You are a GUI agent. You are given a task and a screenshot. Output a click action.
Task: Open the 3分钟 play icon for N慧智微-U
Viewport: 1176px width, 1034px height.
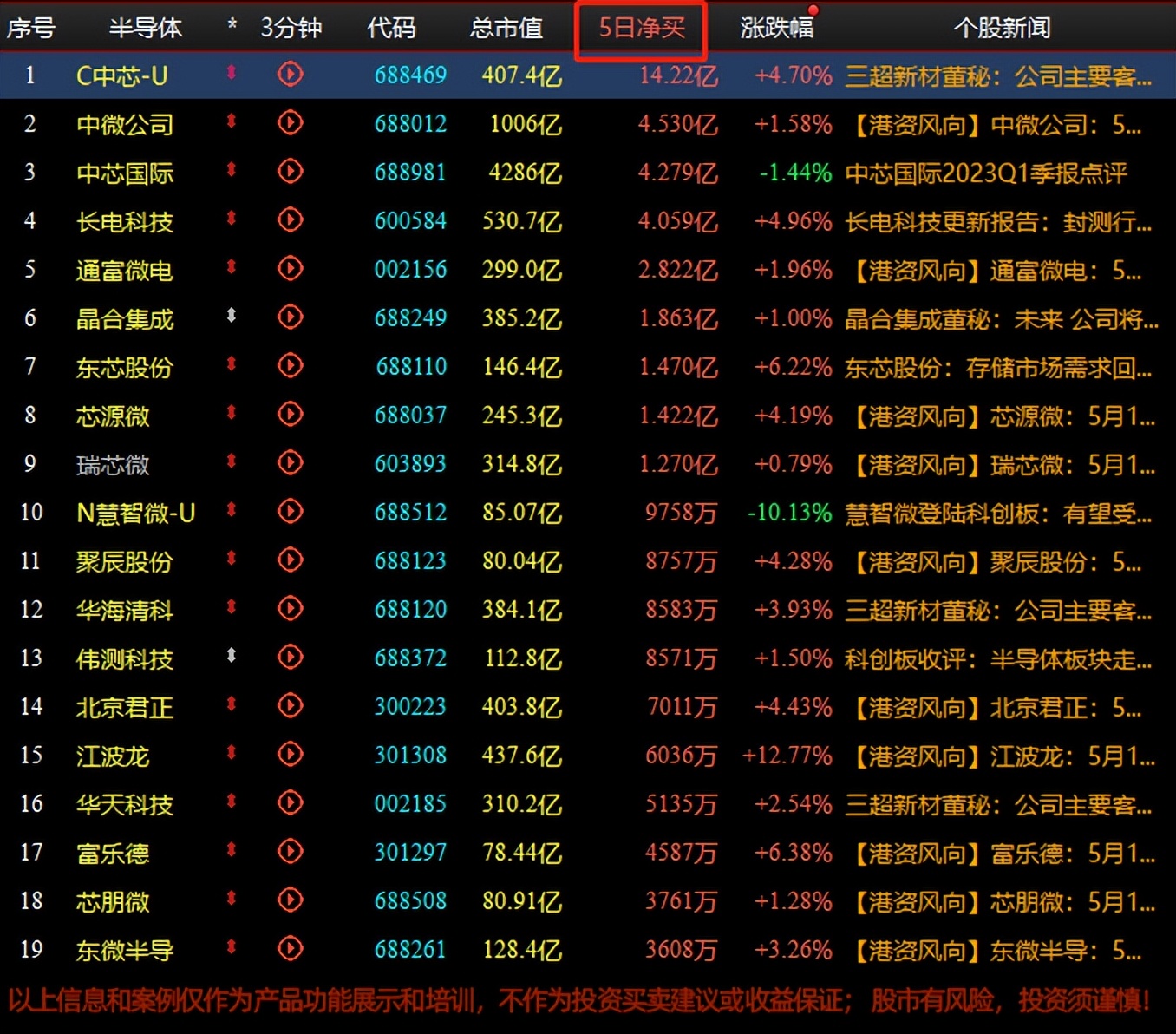[290, 512]
